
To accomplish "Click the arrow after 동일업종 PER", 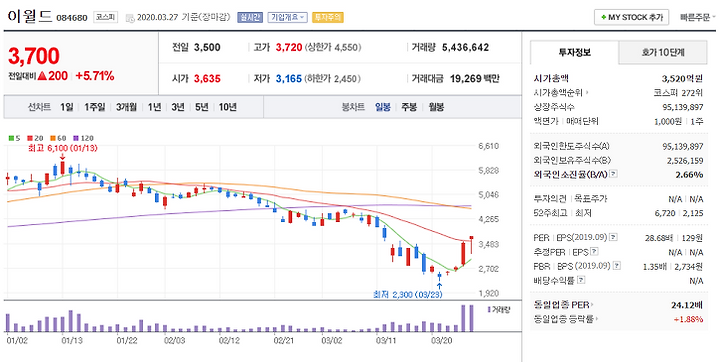I will coord(593,305).
